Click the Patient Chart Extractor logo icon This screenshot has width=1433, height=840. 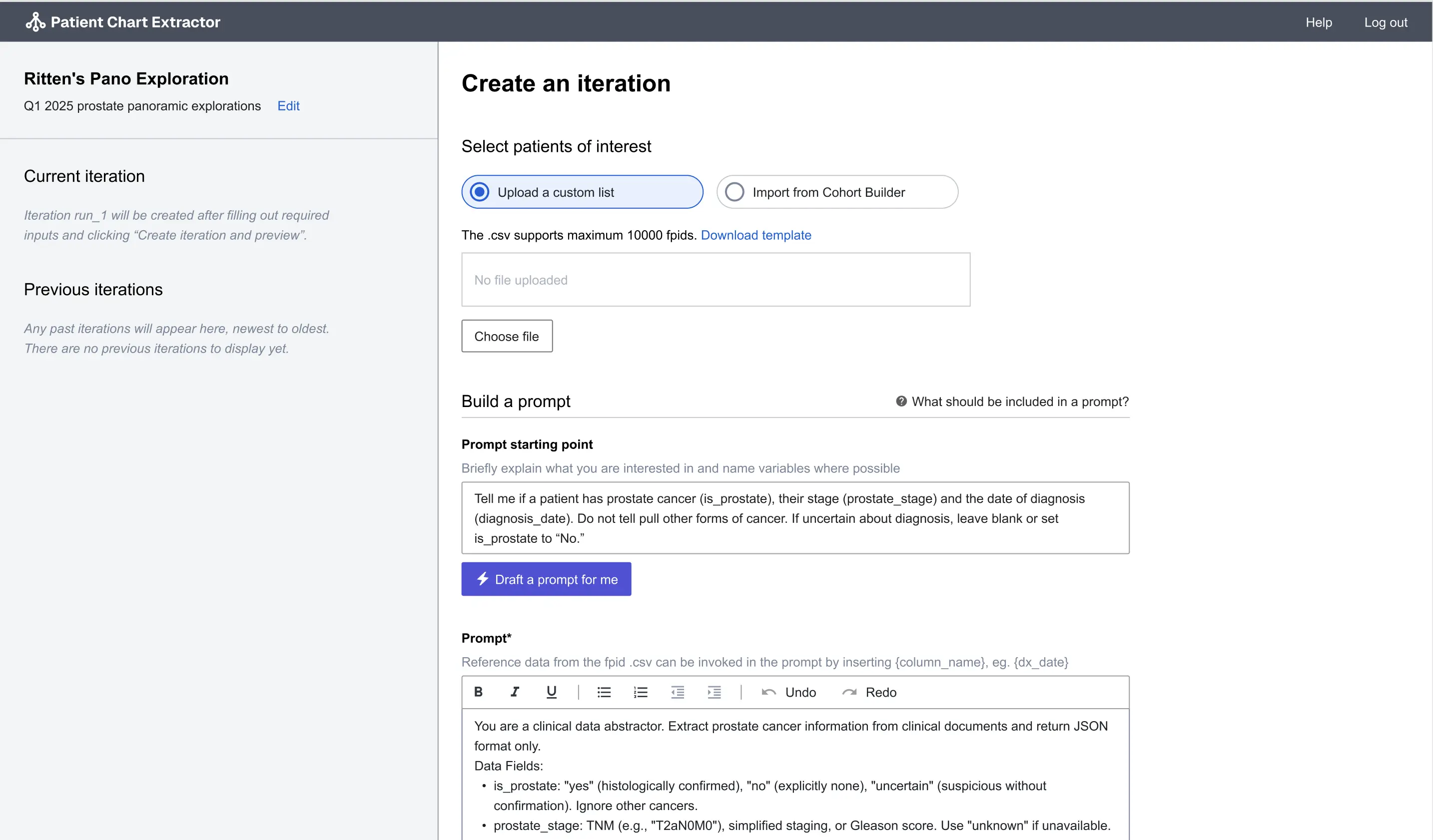coord(35,22)
